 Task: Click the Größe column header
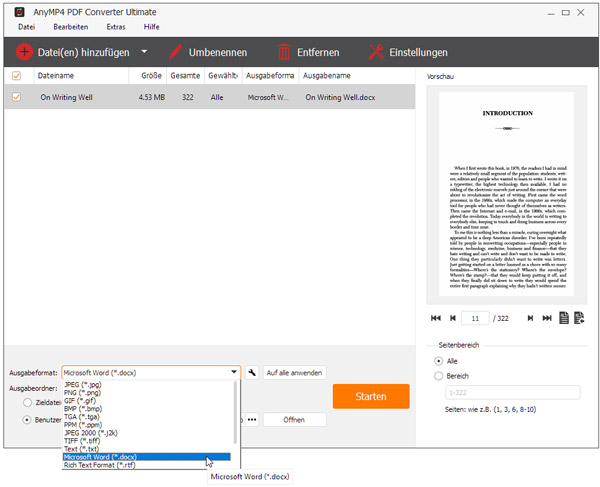(148, 76)
